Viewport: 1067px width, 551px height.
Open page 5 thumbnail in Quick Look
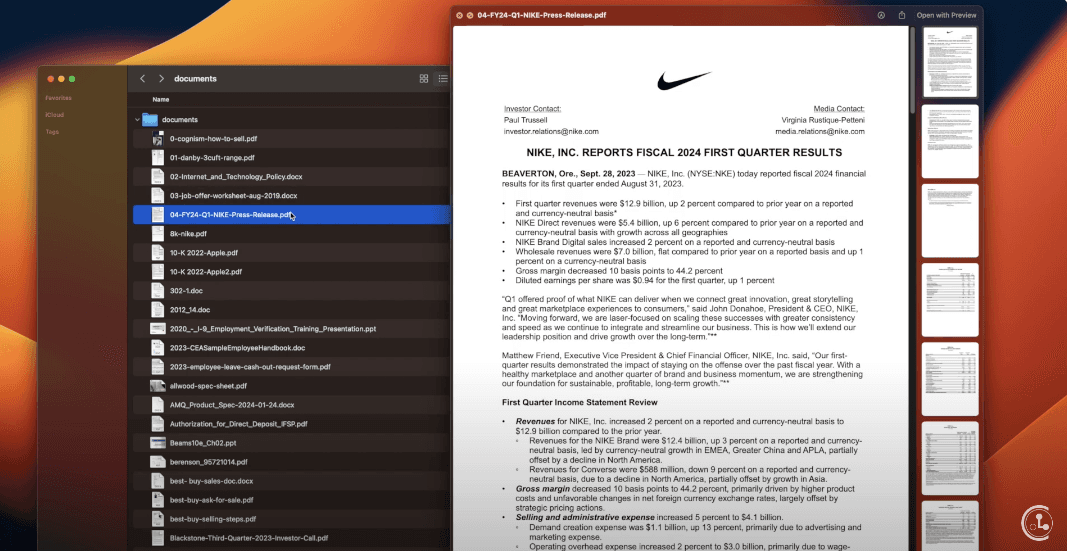pos(950,379)
